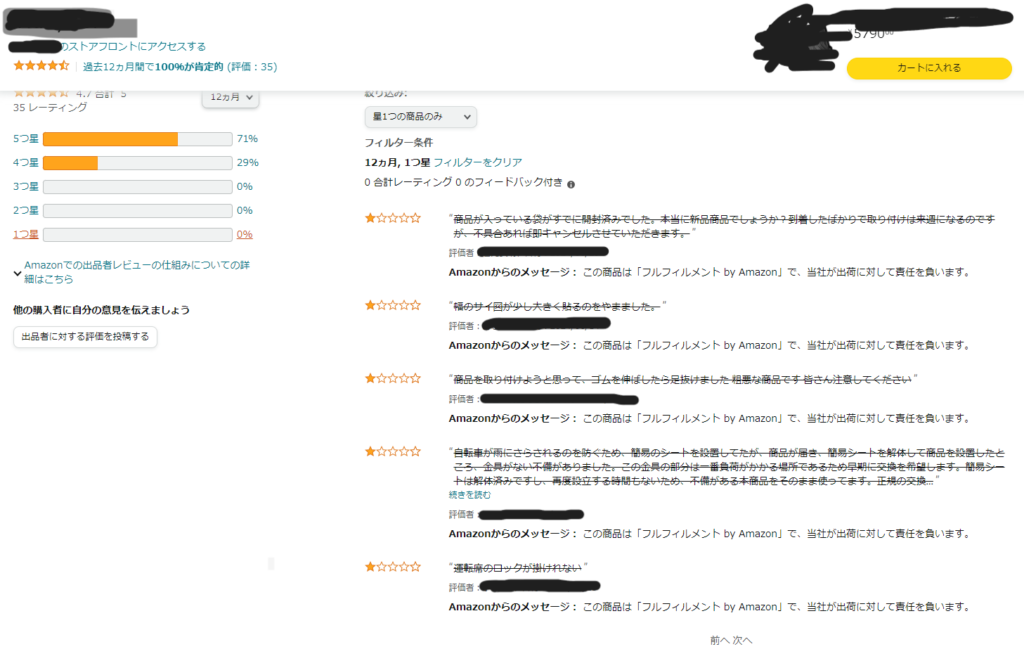
Task: Select the 1つ星 rating label
Action: [x=26, y=234]
